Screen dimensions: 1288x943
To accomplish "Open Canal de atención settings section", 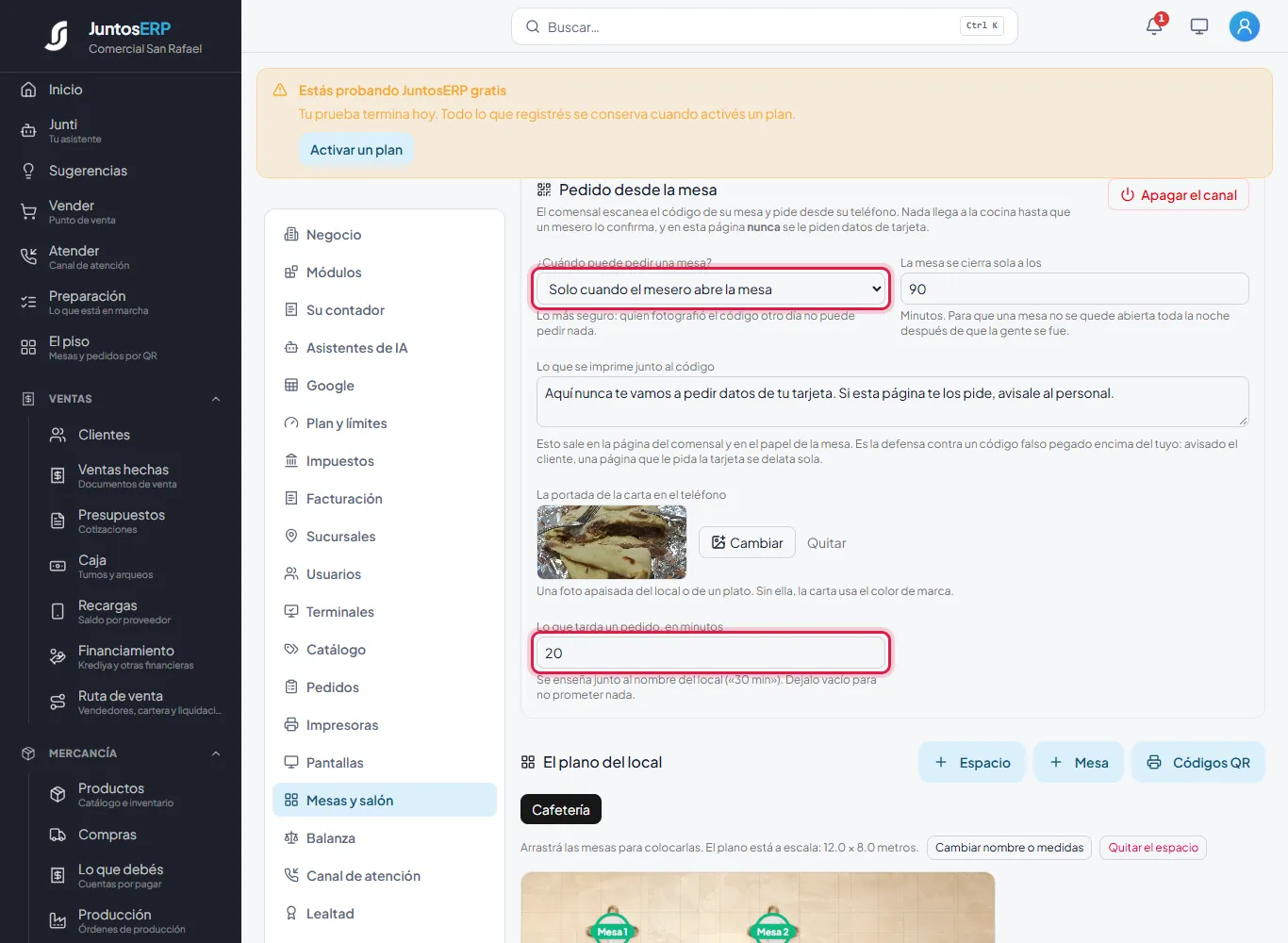I will (385, 876).
